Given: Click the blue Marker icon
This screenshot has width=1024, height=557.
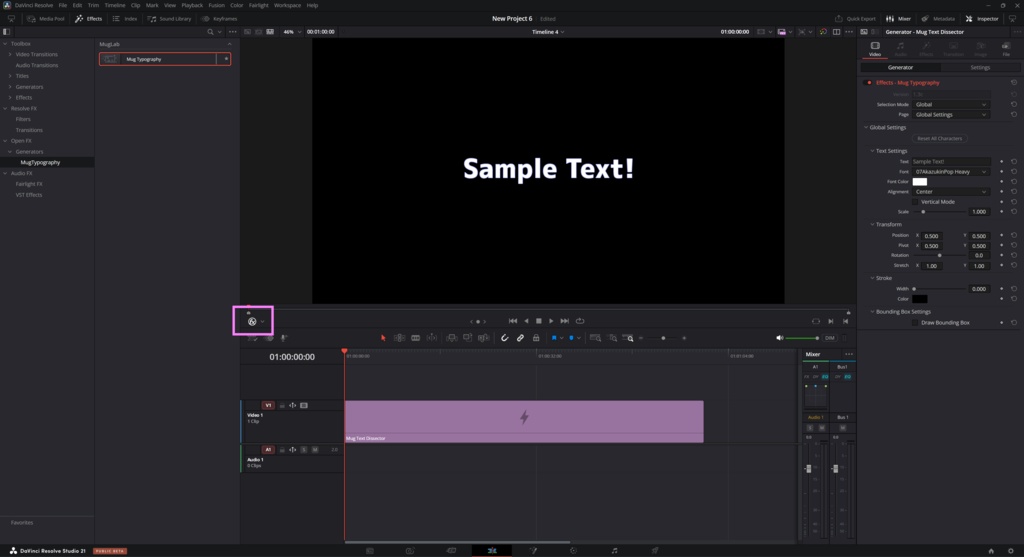Looking at the screenshot, I should [571, 338].
